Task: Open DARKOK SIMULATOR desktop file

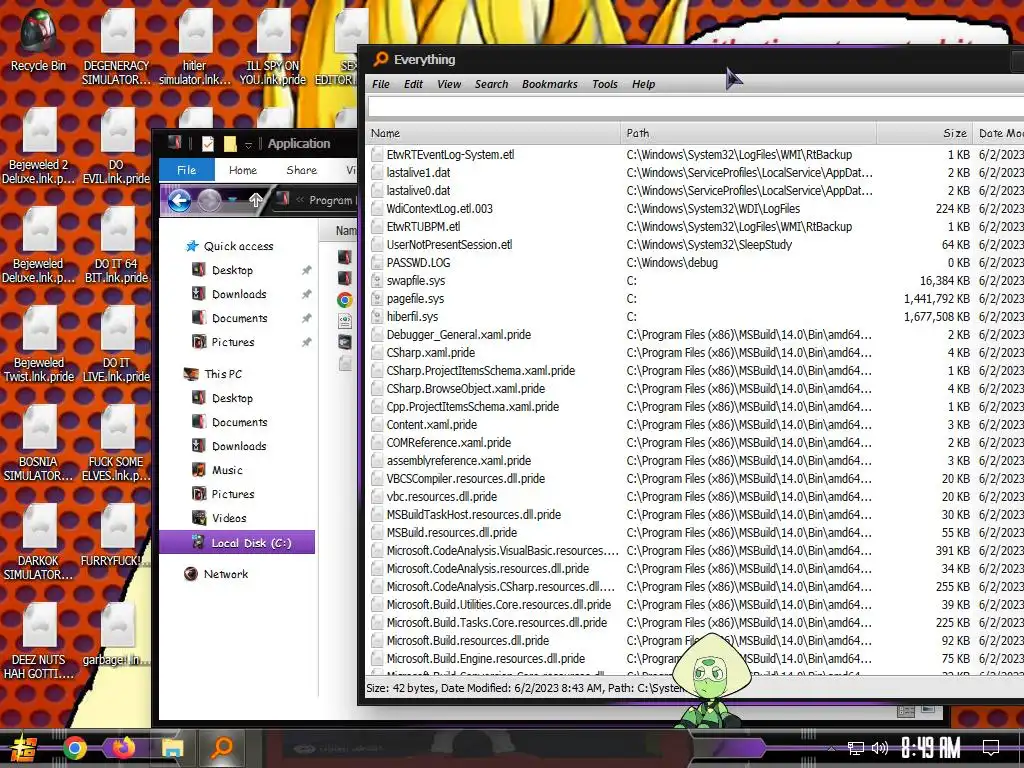Action: click(39, 542)
